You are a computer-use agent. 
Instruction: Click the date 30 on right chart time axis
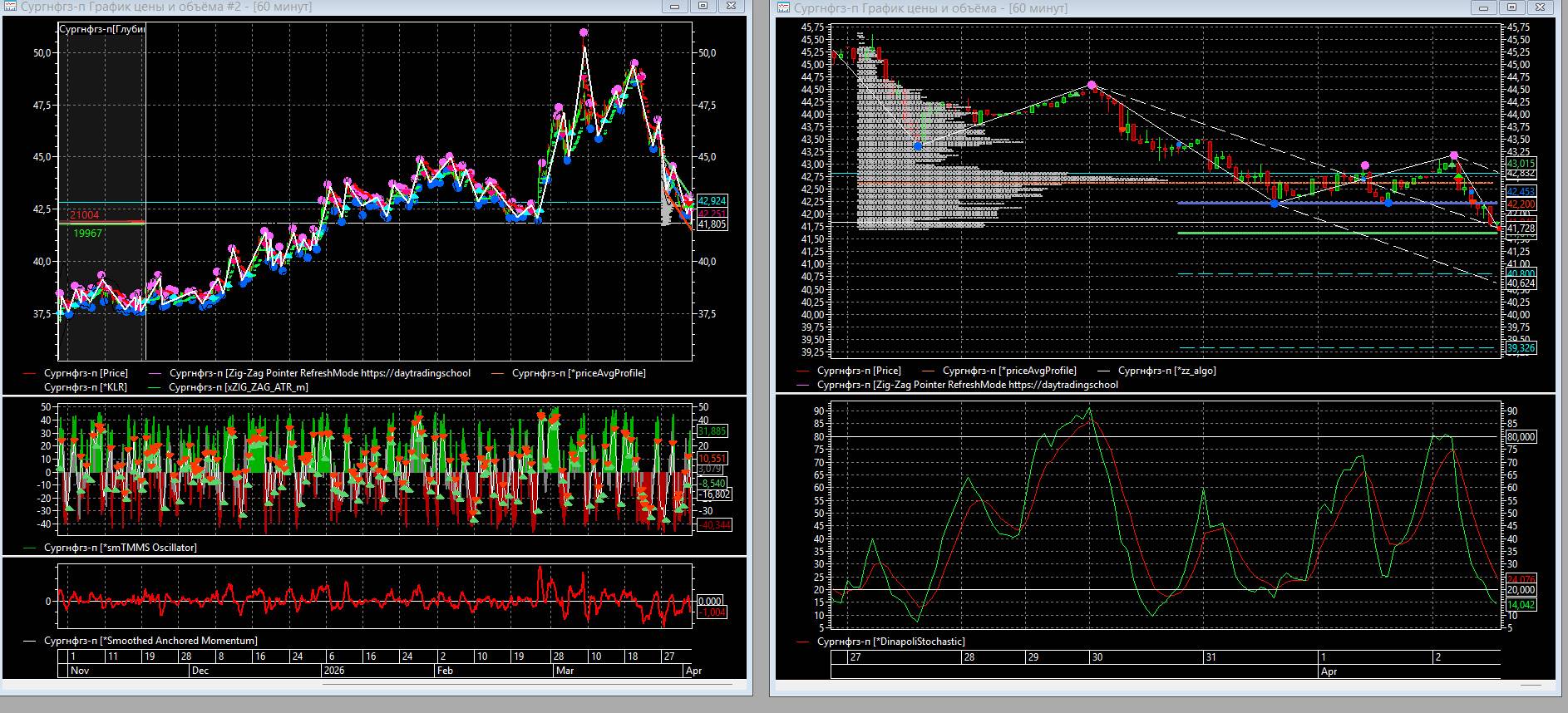click(x=1097, y=656)
